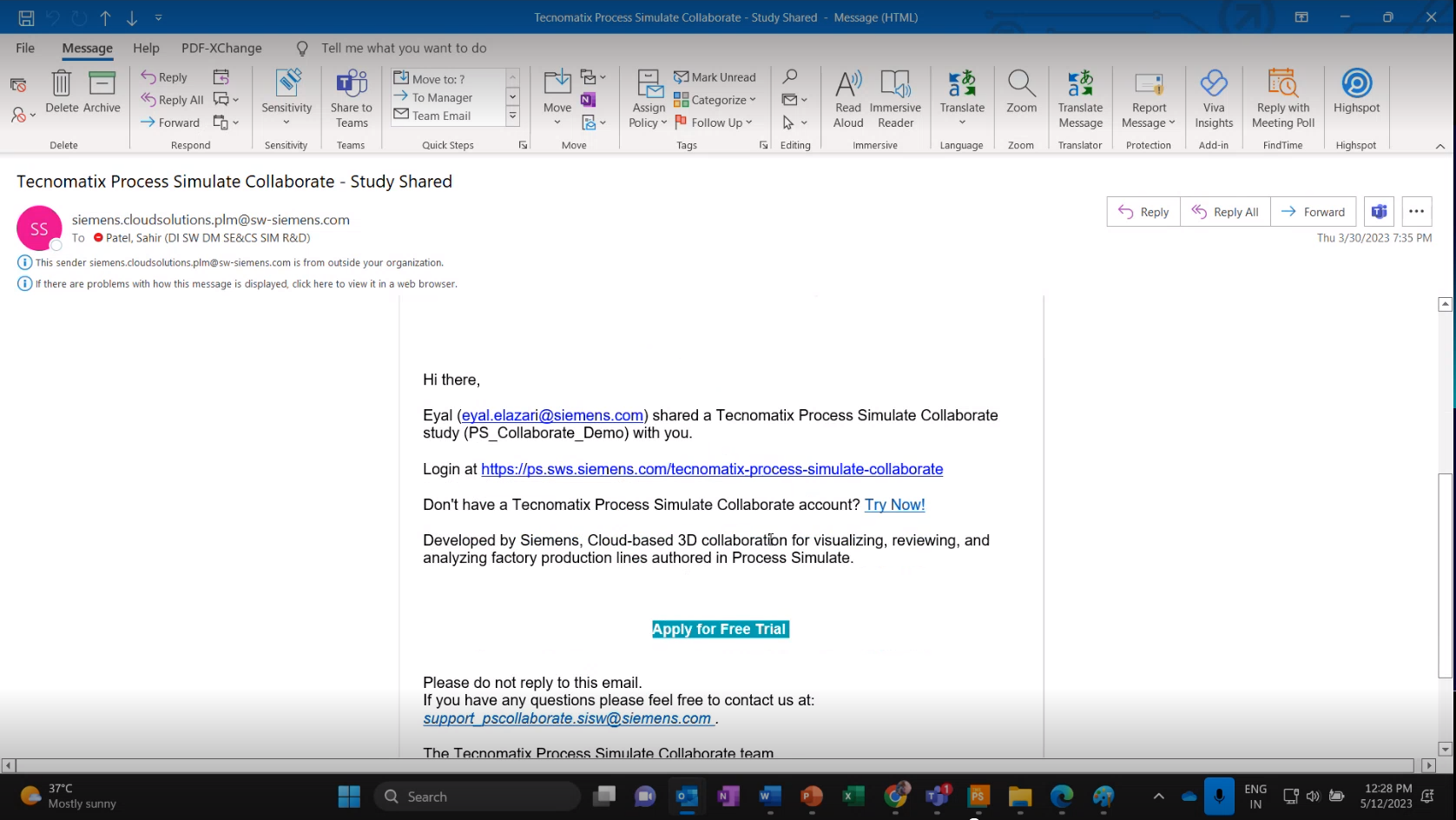This screenshot has height=820, width=1456.
Task: Open the eyal.elazari@siemens.com email link
Action: click(551, 415)
